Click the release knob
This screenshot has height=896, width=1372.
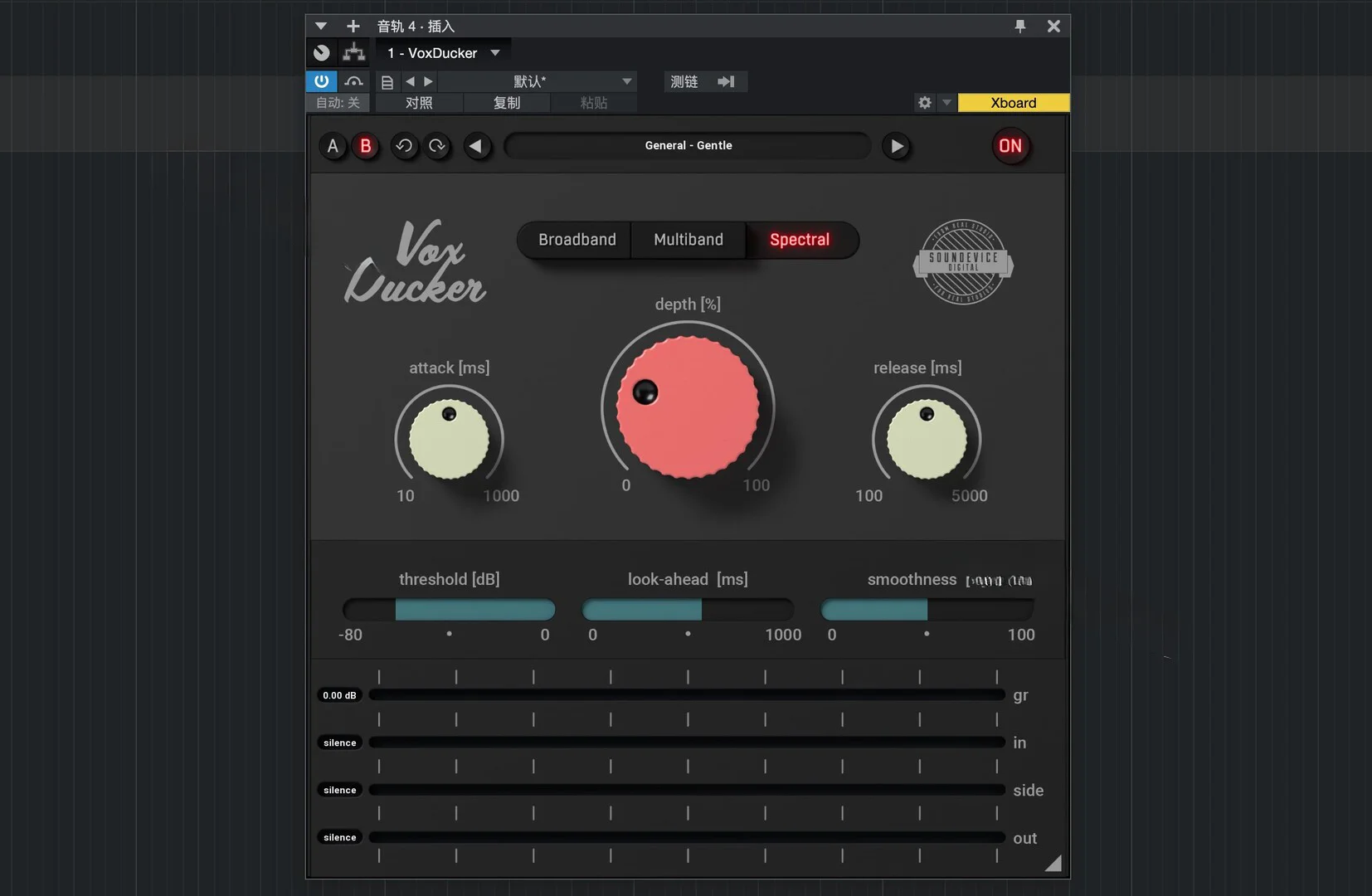click(927, 440)
